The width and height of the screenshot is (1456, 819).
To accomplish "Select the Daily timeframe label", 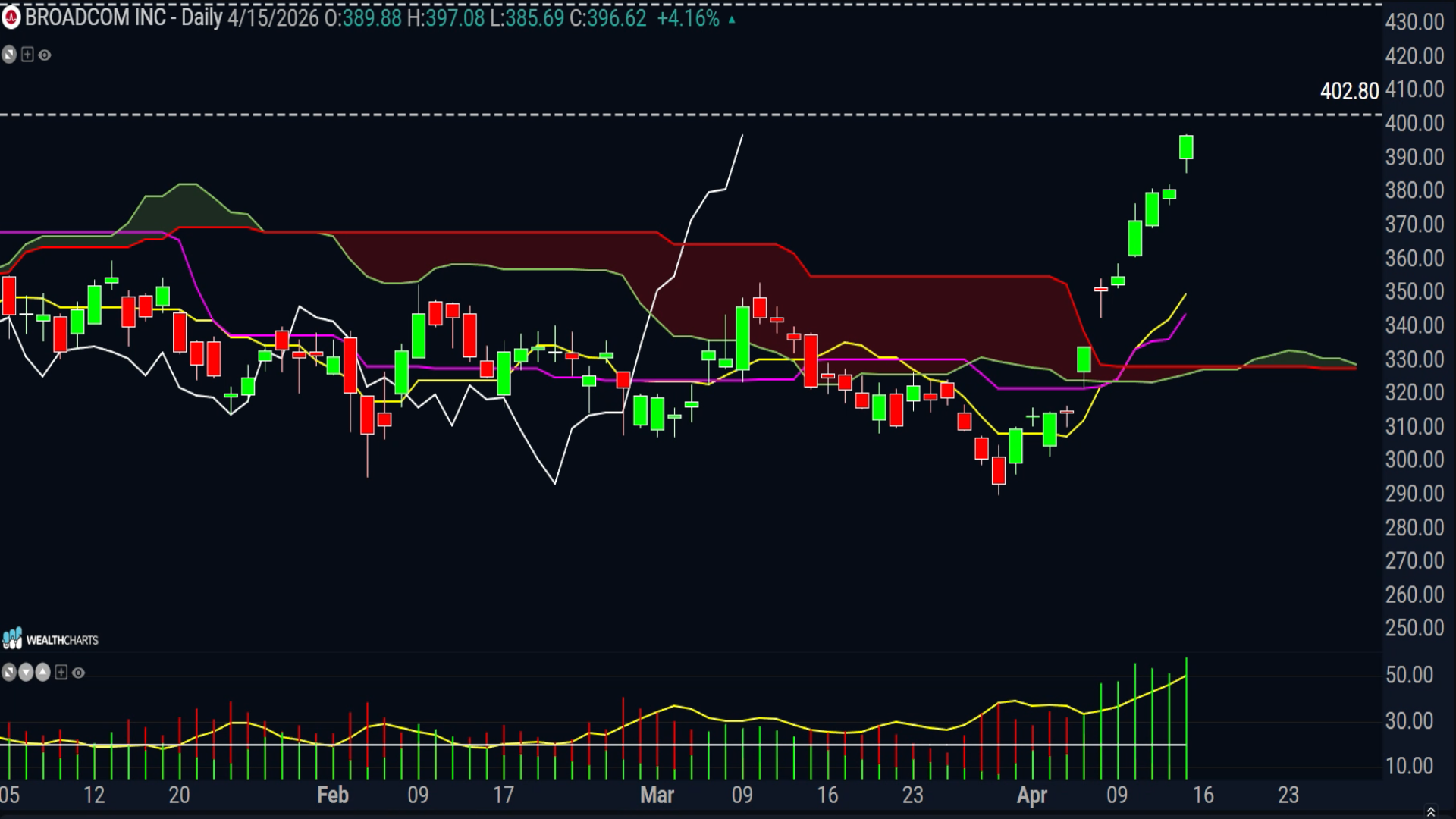I will [x=202, y=17].
